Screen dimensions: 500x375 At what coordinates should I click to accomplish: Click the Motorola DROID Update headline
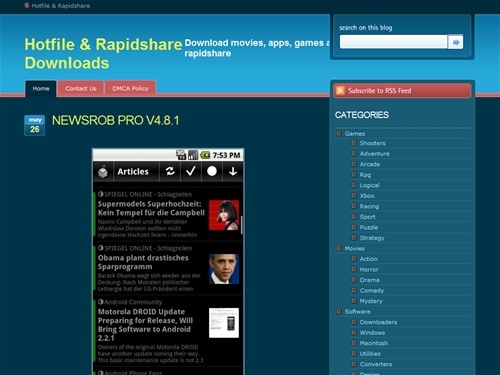(x=145, y=325)
